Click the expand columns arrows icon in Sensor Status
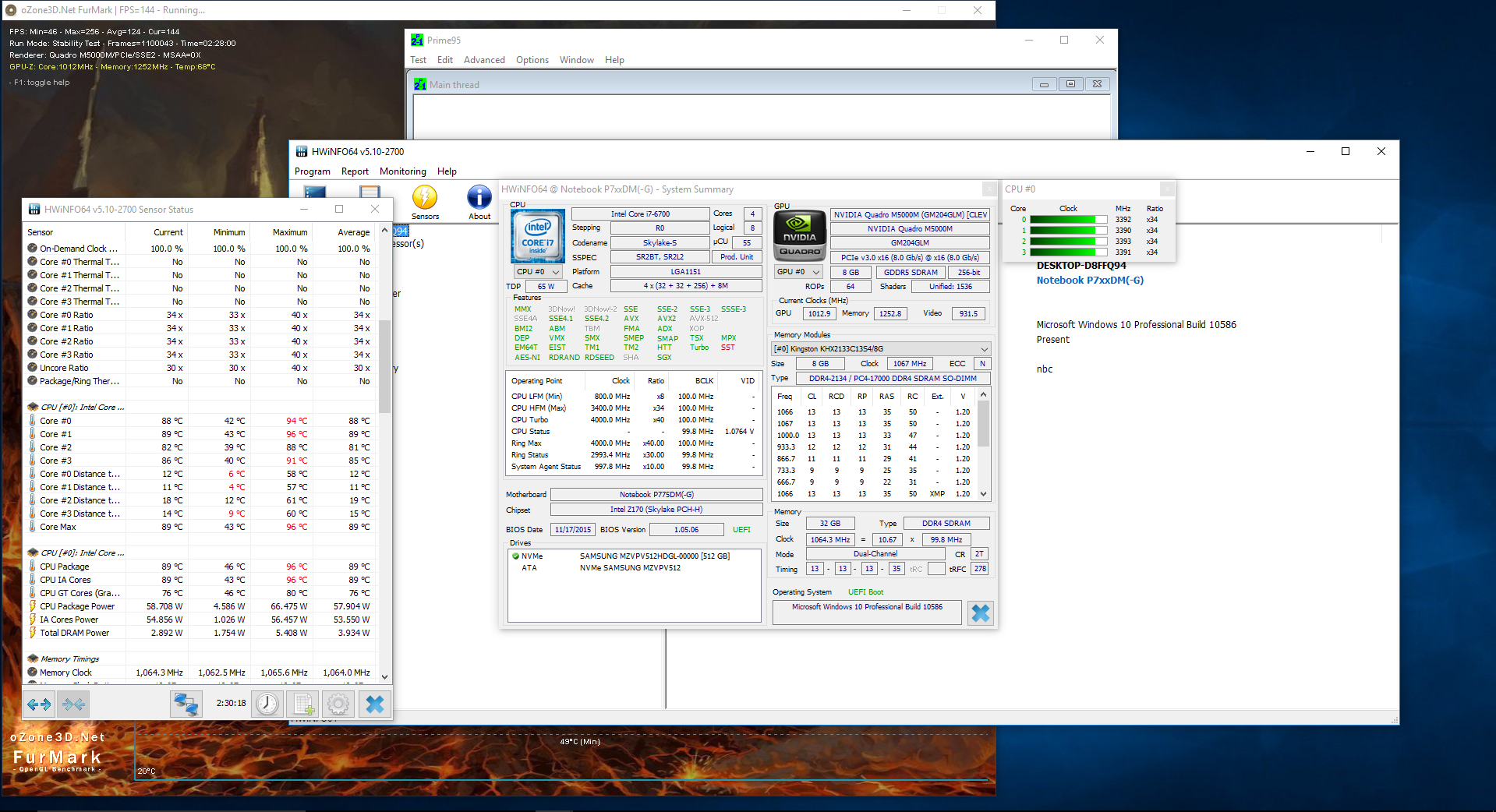Viewport: 1496px width, 812px height. (39, 704)
